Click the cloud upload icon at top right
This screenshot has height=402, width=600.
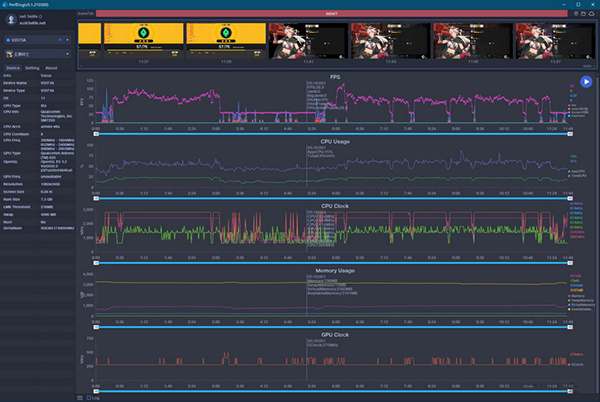click(x=592, y=12)
